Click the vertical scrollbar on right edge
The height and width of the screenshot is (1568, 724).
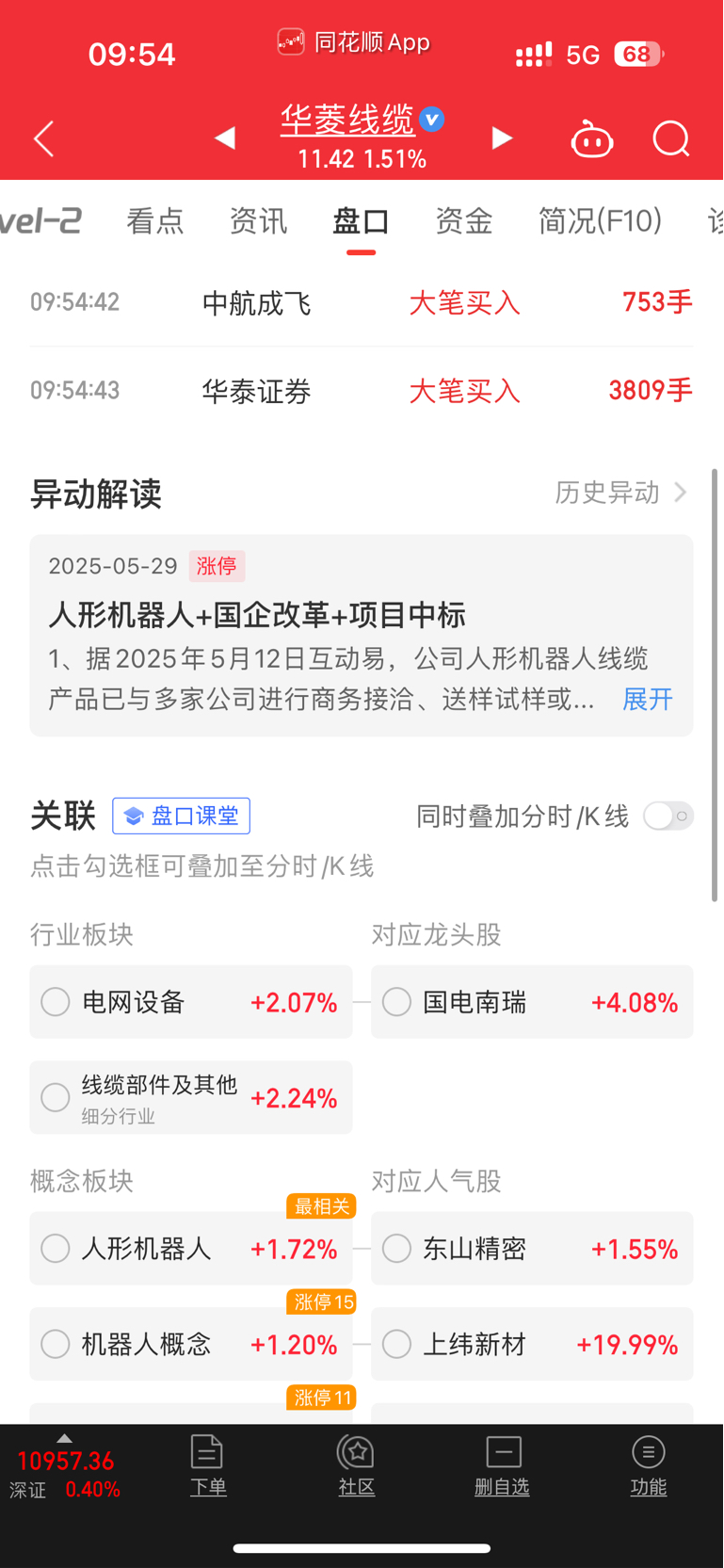(715, 684)
